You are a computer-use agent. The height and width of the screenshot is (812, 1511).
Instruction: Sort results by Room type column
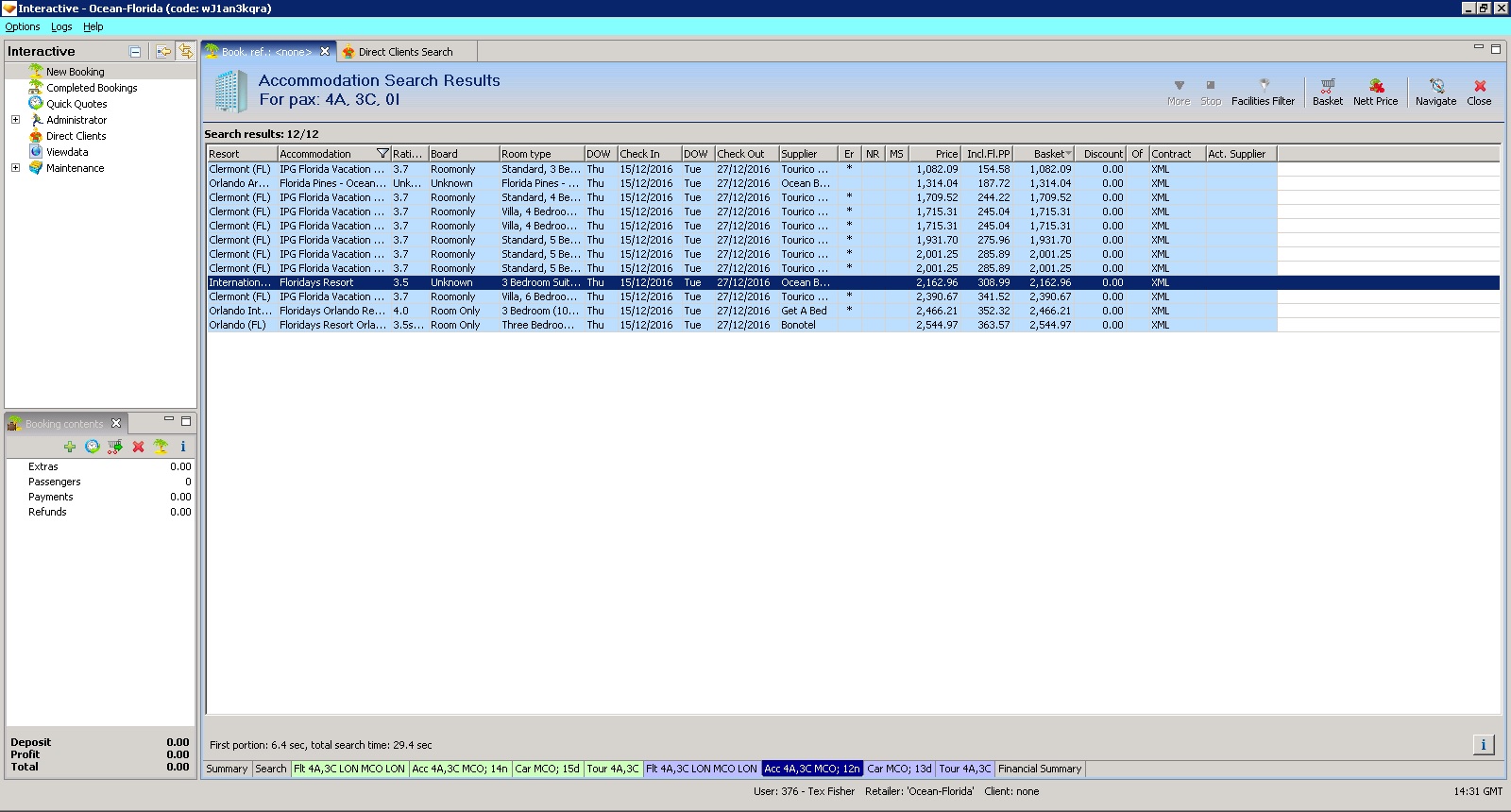click(x=541, y=154)
